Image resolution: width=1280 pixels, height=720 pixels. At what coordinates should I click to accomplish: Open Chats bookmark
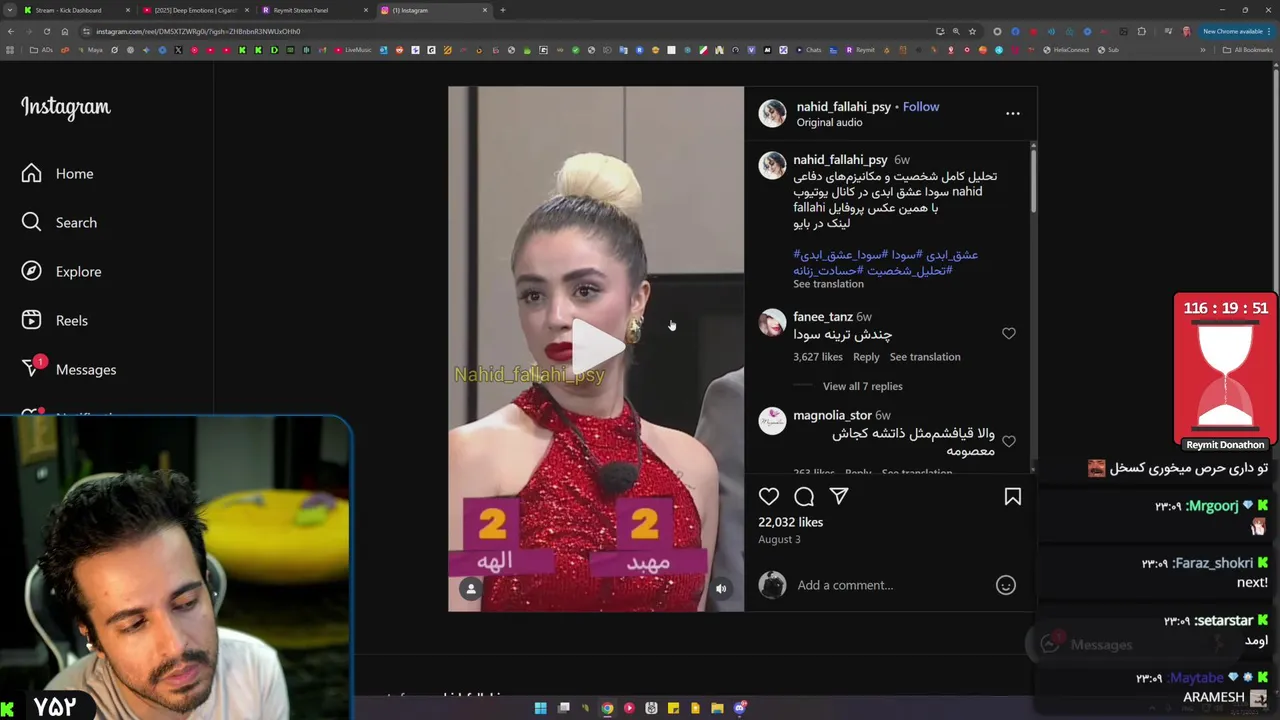coord(809,50)
